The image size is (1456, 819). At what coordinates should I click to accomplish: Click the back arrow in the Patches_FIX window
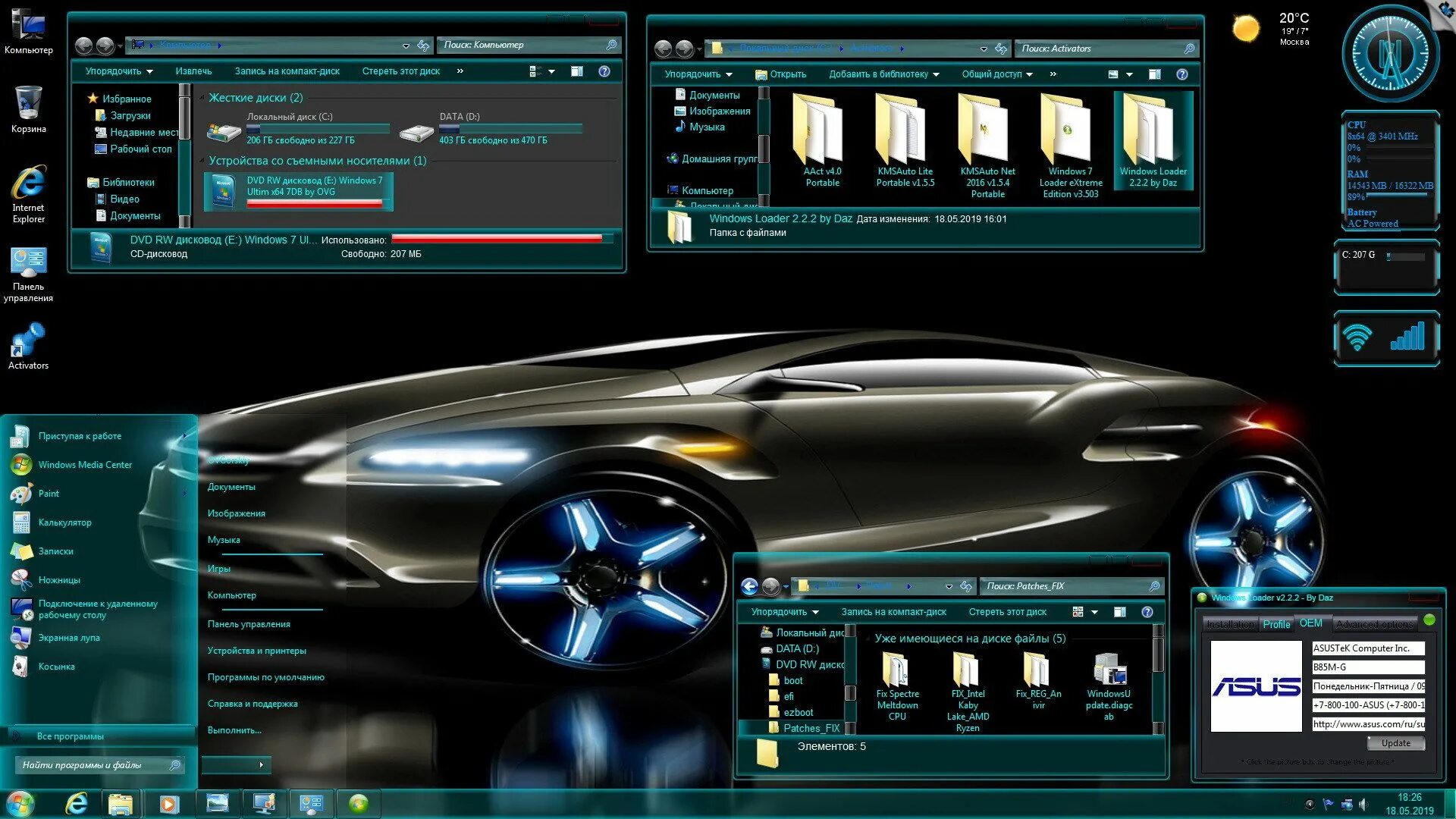click(749, 586)
